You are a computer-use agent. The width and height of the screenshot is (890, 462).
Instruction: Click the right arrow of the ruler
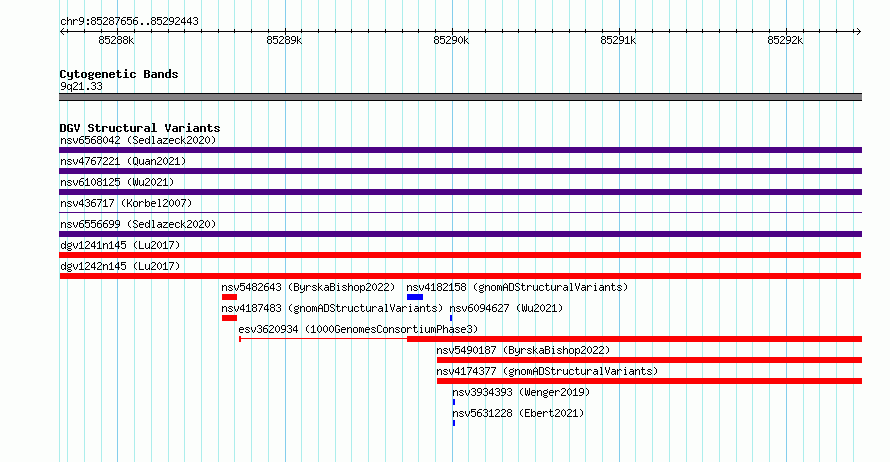pos(858,31)
